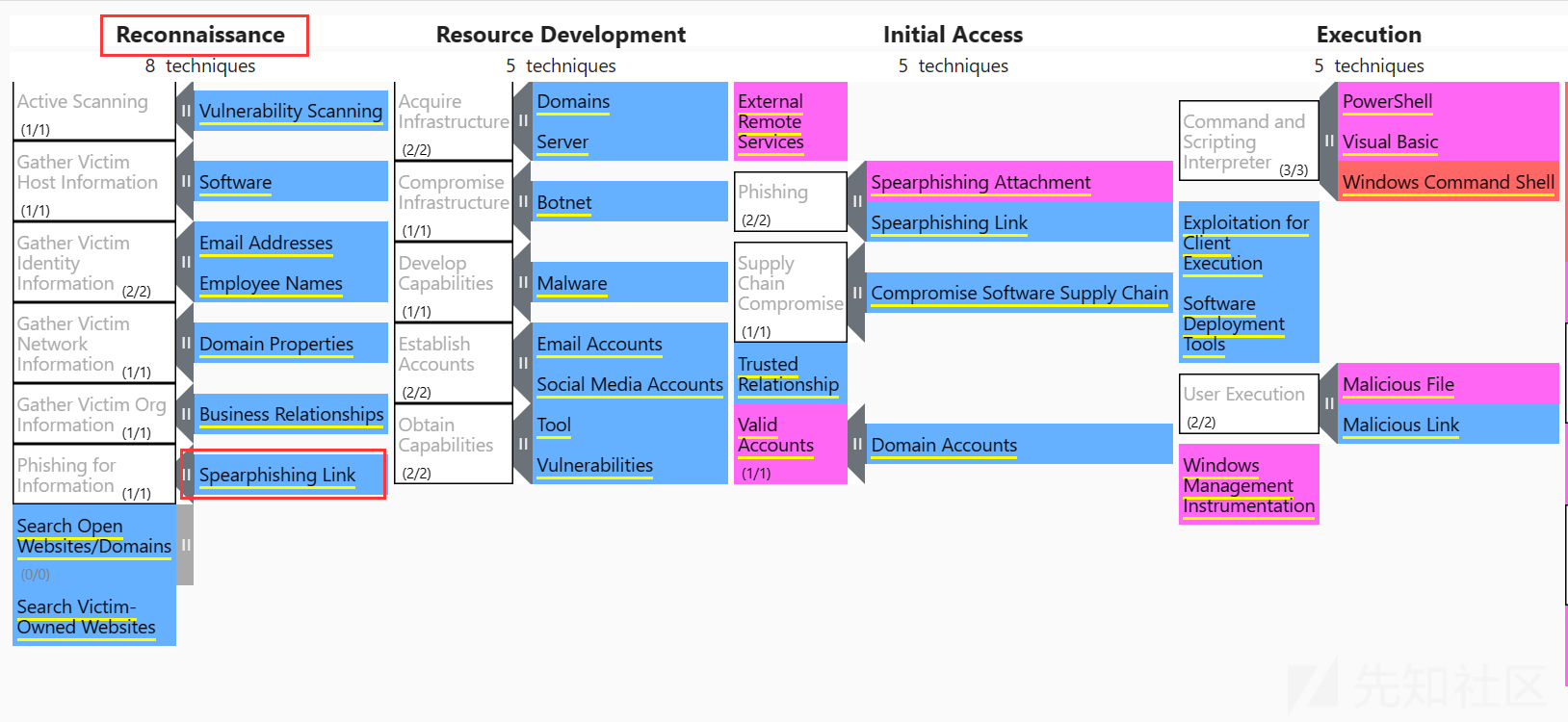This screenshot has height=722, width=1568.
Task: Collapse Gather Victim Network Information handle
Action: pos(185,344)
